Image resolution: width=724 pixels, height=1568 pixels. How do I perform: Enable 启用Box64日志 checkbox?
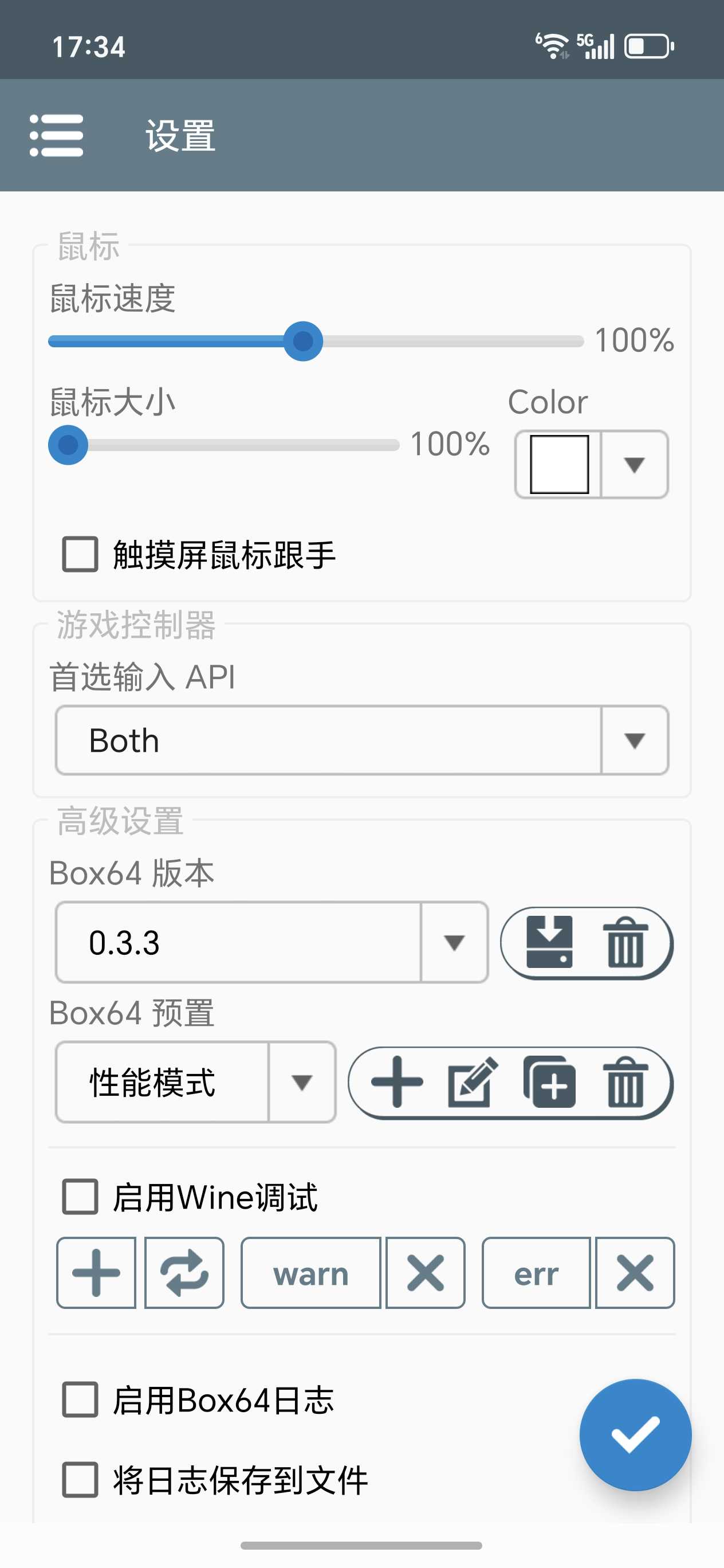(x=80, y=1399)
